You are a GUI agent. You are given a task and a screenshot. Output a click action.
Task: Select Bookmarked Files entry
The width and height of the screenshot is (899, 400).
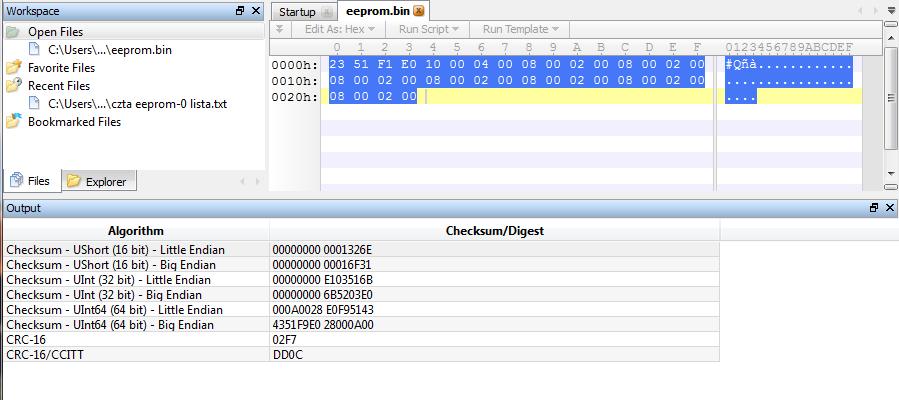tap(75, 122)
